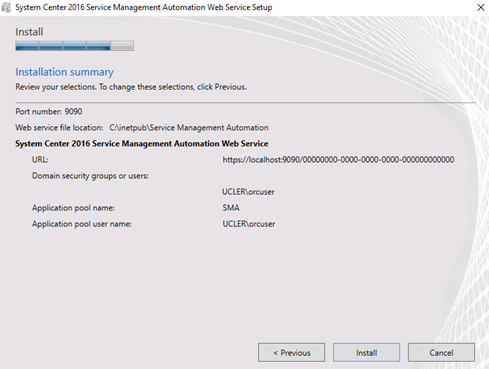Click the domain security group UCLER\orcuser entry
This screenshot has height=369, width=489.
coord(248,192)
